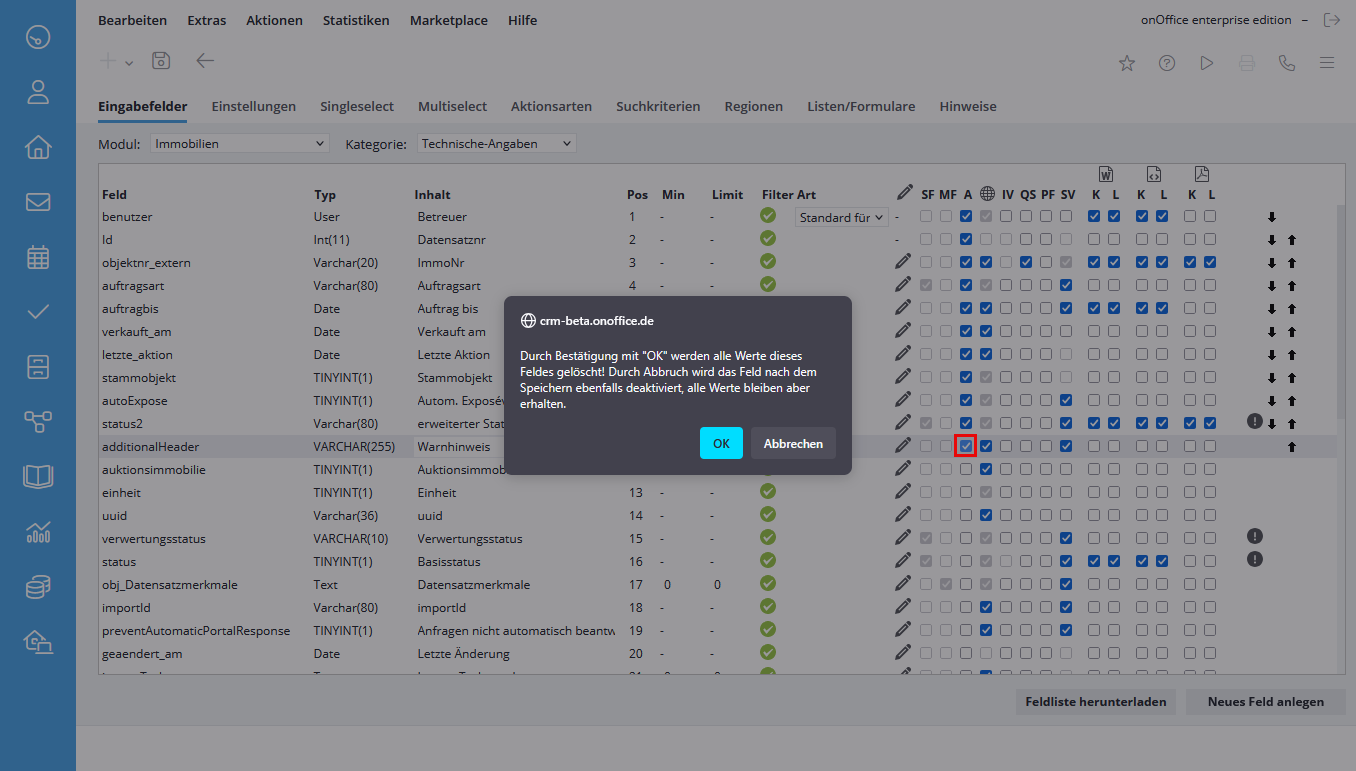This screenshot has height=771, width=1356.
Task: Toggle the A checkbox in benutzer row
Action: pyautogui.click(x=966, y=216)
